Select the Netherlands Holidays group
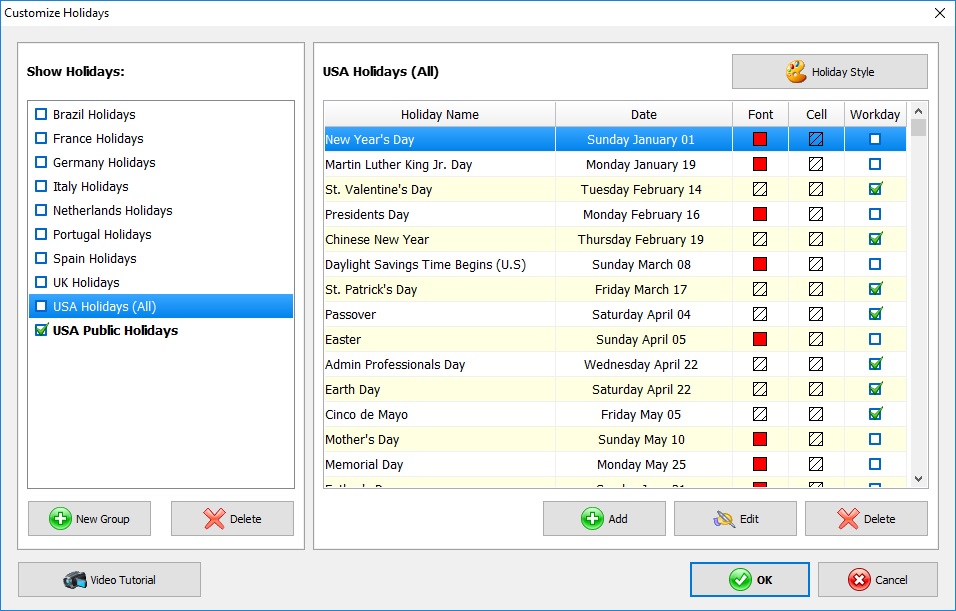This screenshot has width=956, height=611. click(x=161, y=210)
